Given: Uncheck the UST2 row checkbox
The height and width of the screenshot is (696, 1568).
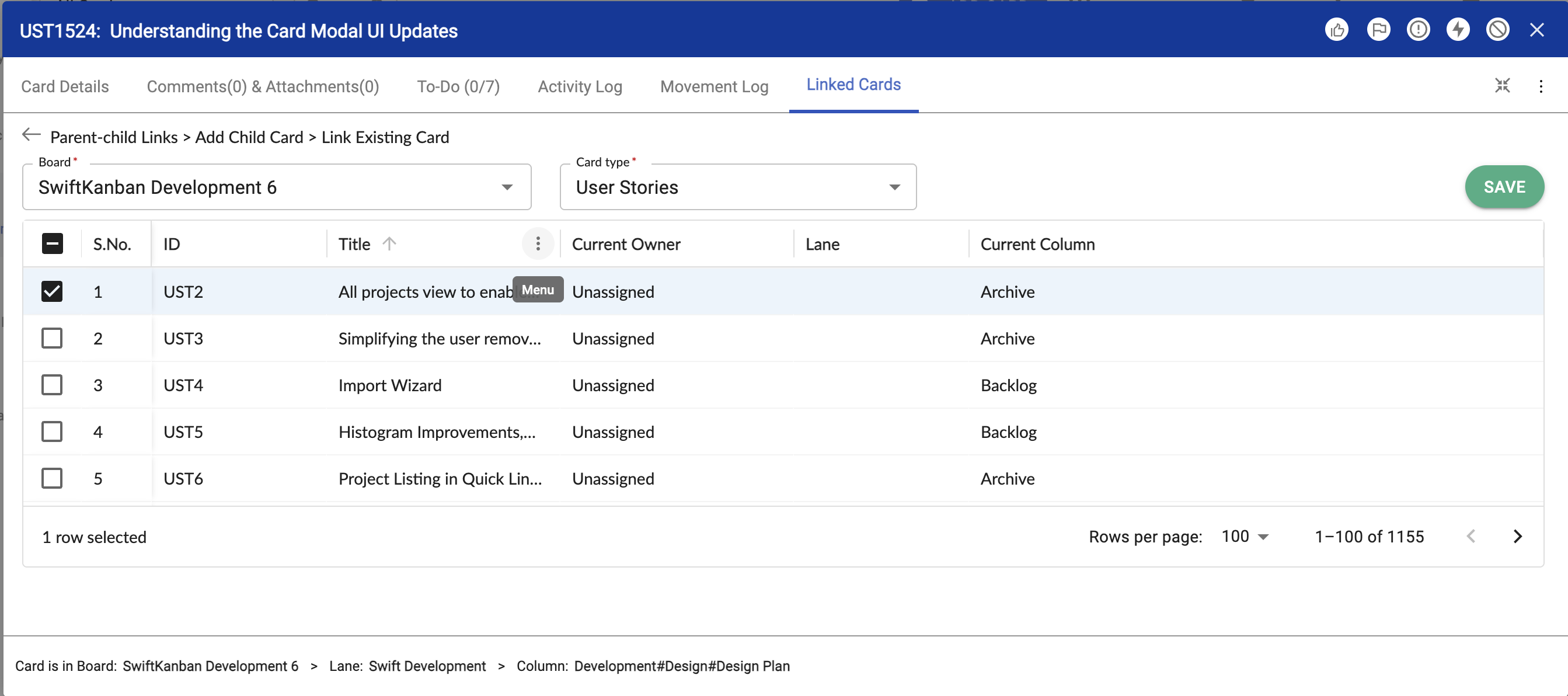Looking at the screenshot, I should click(53, 292).
